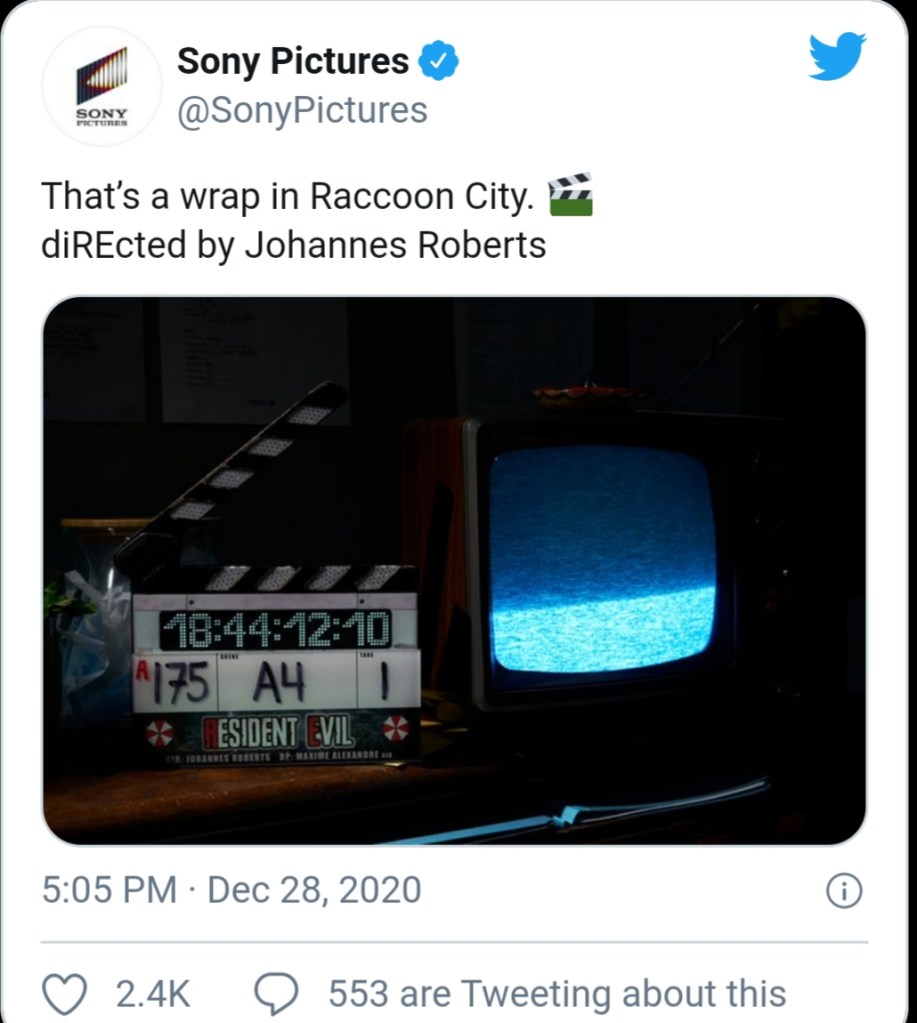This screenshot has height=1023, width=917.
Task: Open "553 are Tweeting about this"
Action: pos(557,994)
